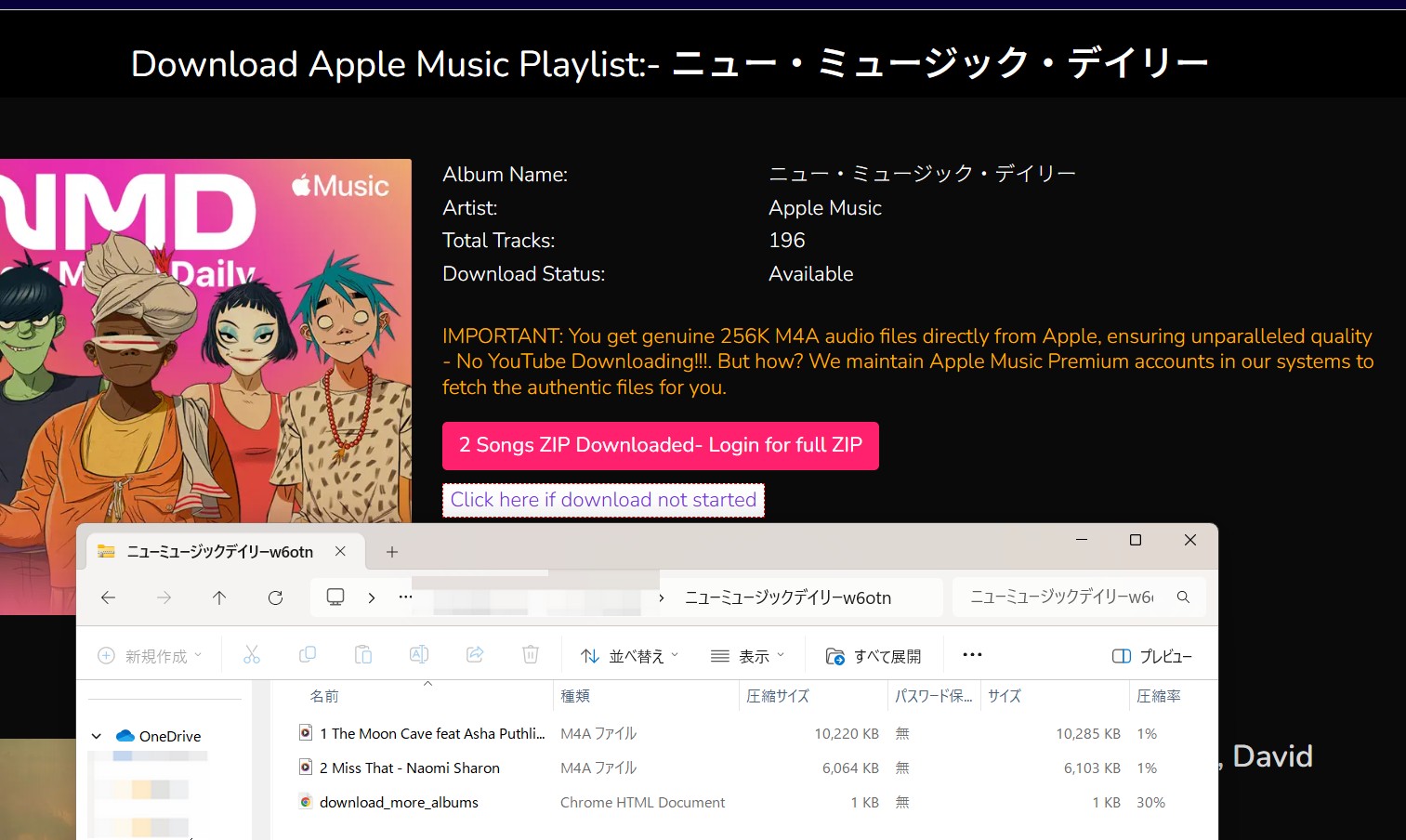Click the This PC monitor icon in address bar
Viewport: 1406px width, 840px height.
pos(335,597)
